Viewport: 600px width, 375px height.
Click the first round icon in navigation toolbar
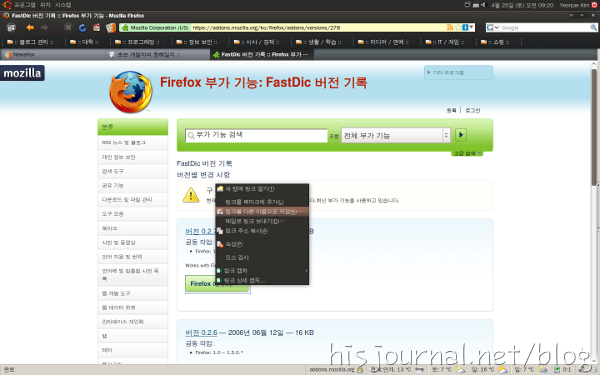point(11,28)
